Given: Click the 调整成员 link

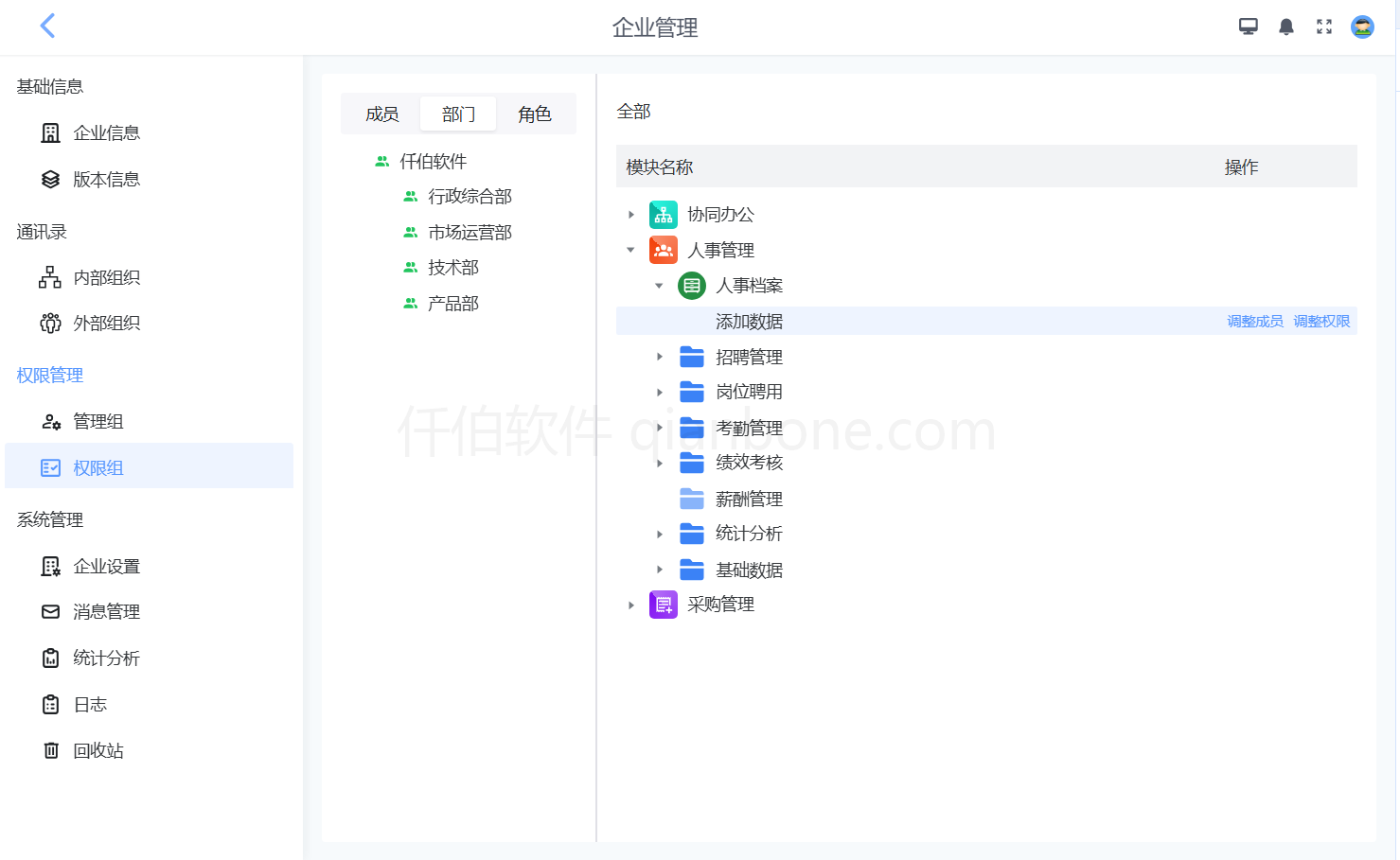Looking at the screenshot, I should [x=1254, y=321].
